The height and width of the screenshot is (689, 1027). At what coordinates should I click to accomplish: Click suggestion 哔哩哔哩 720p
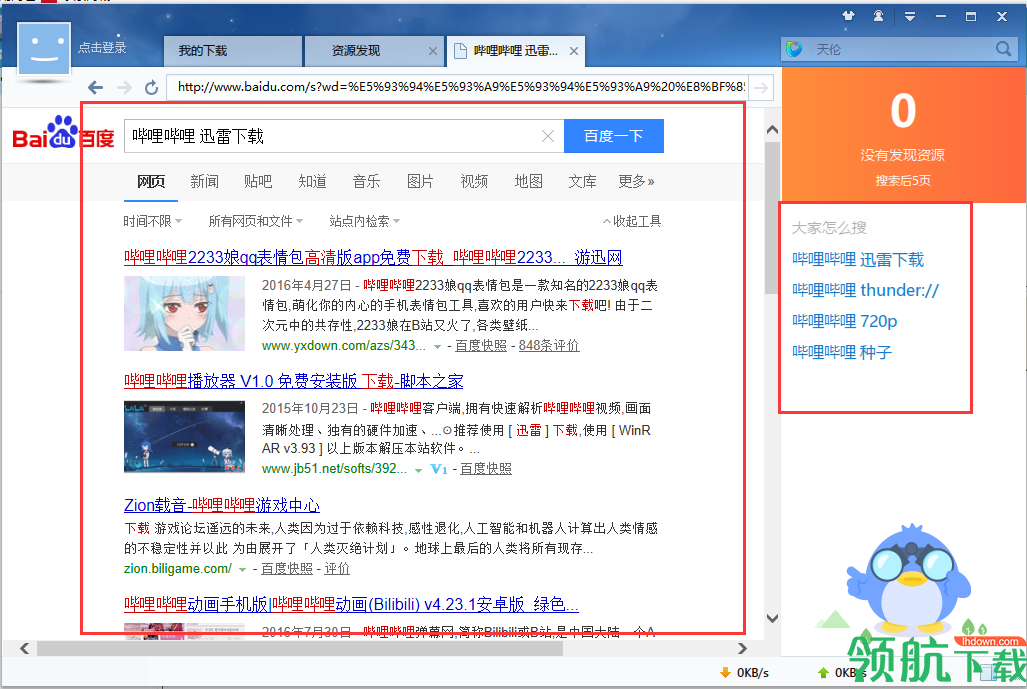tap(844, 321)
